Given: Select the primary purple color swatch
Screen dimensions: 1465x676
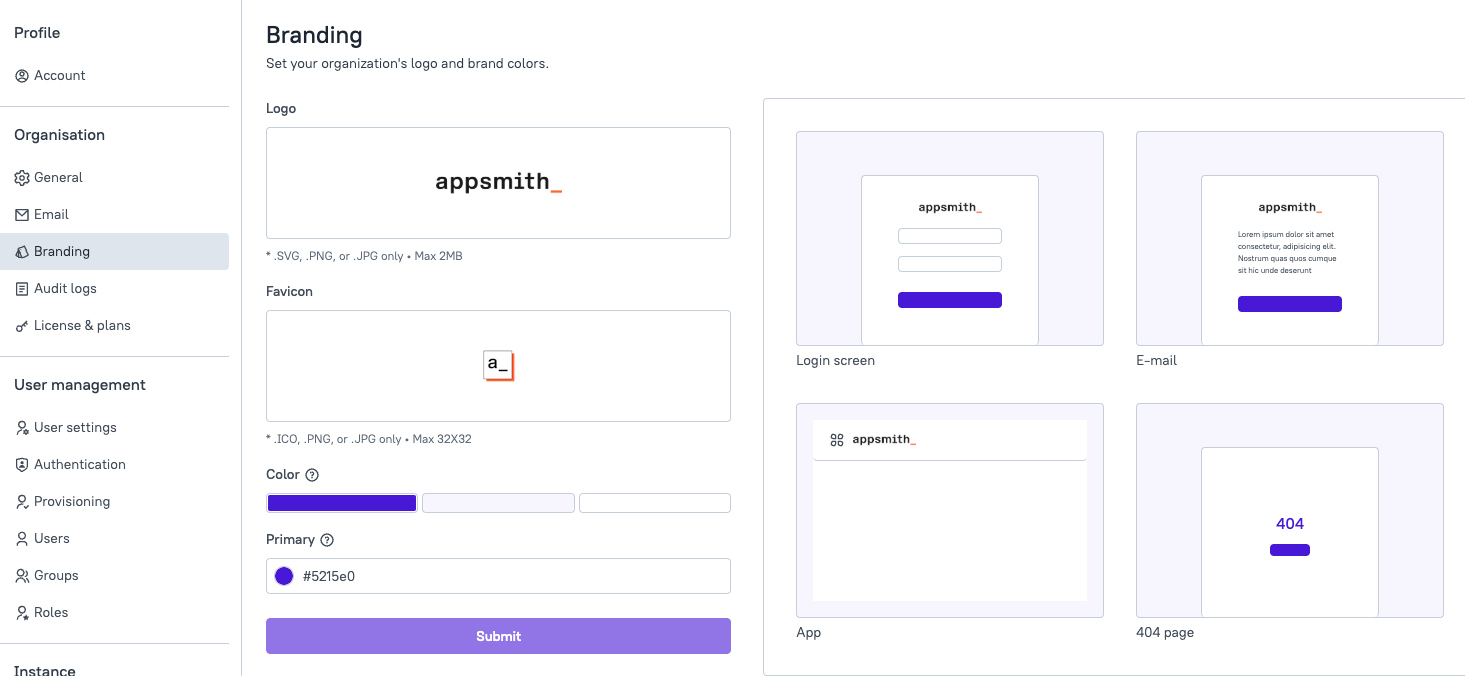Looking at the screenshot, I should (x=342, y=503).
